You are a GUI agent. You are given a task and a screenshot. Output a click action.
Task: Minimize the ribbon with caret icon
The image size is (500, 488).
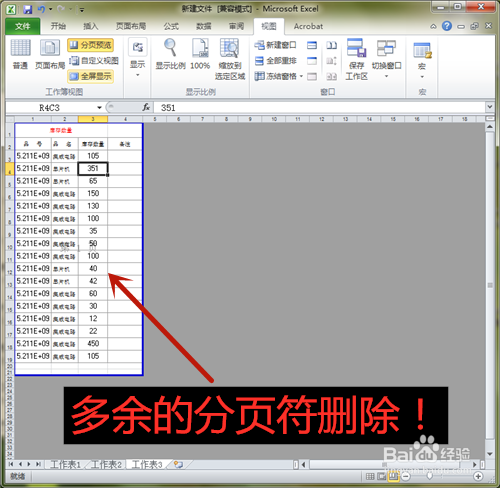click(433, 26)
